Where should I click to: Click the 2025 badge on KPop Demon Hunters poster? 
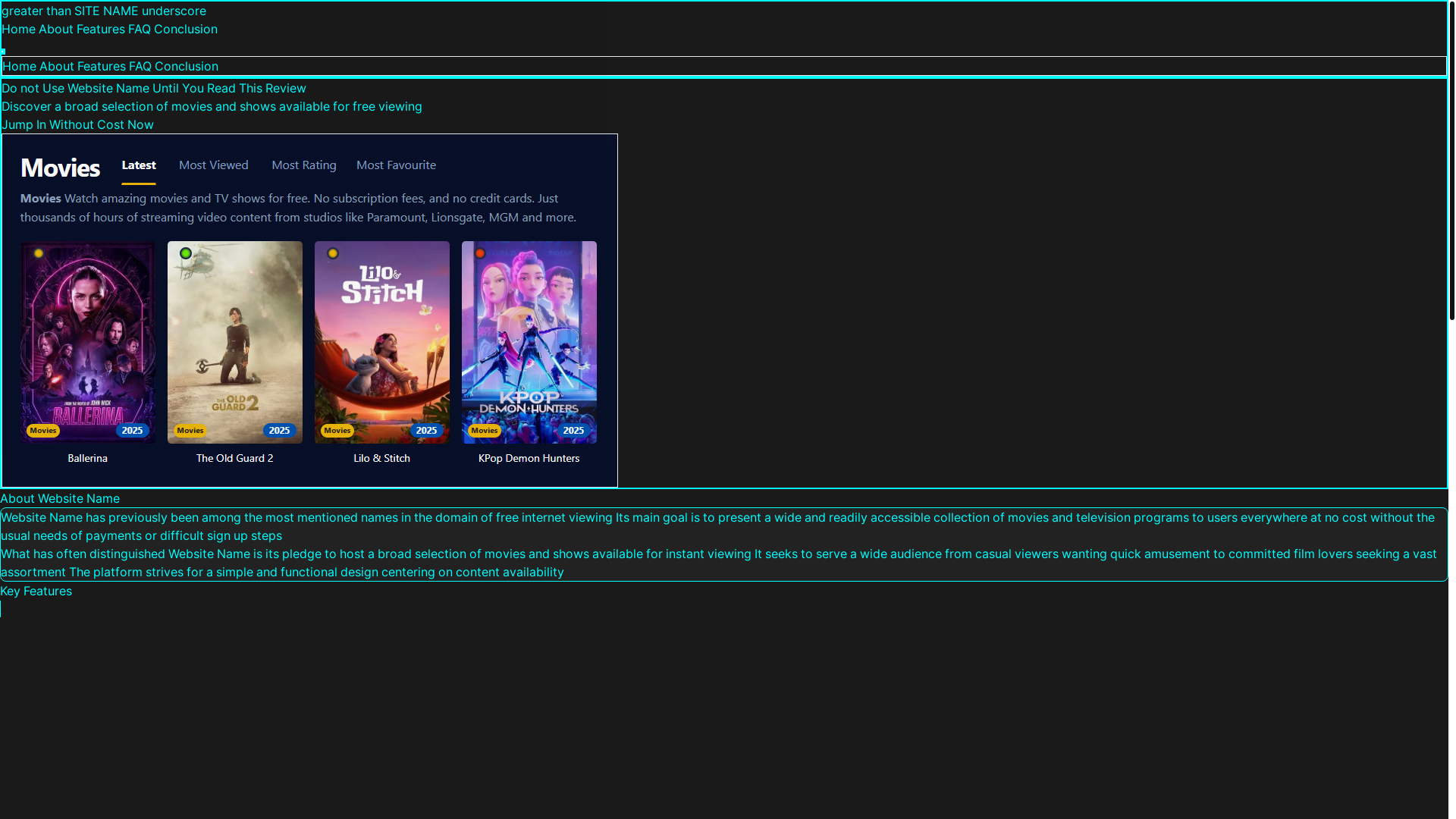coord(574,431)
